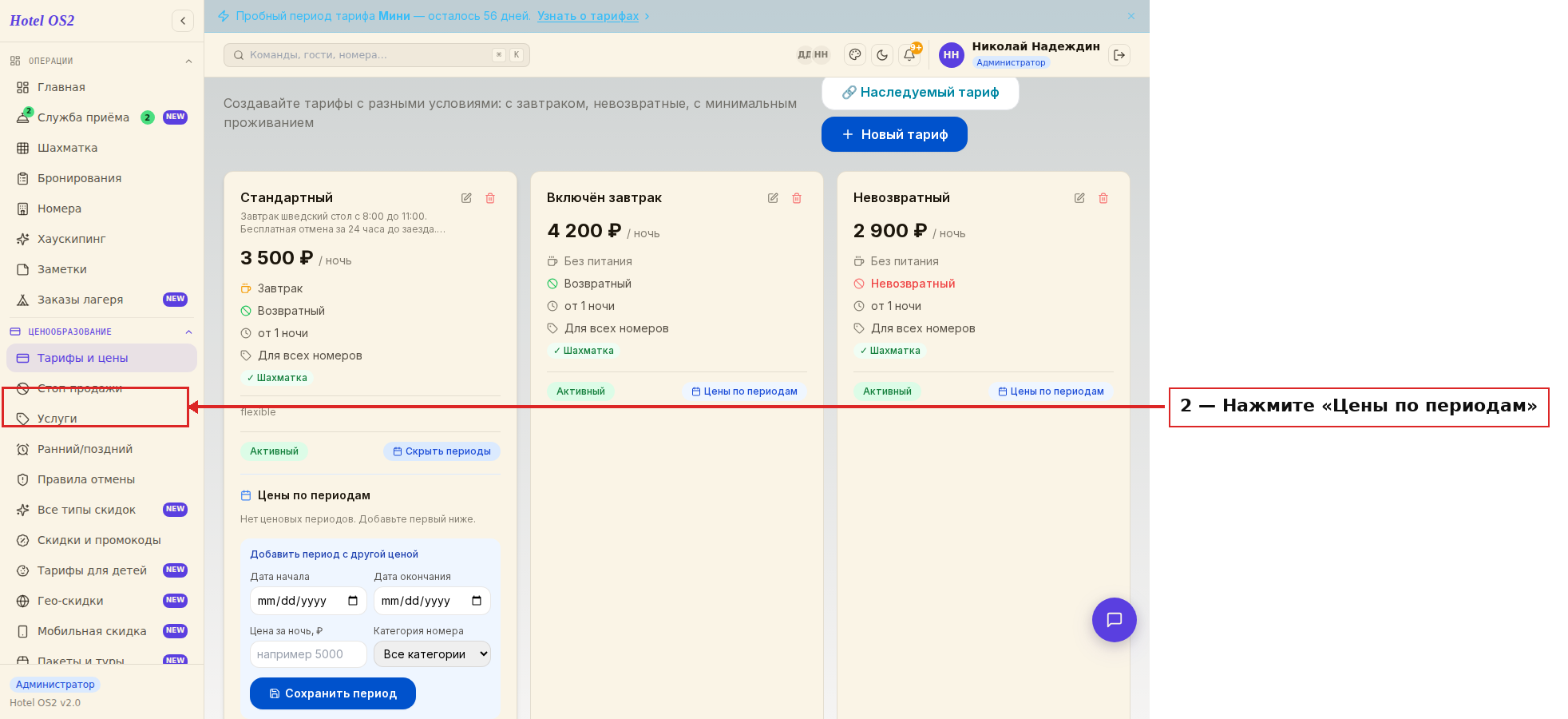This screenshot has width=1568, height=719.
Task: Click the Активный badge on Включён завтрак
Action: click(x=580, y=391)
